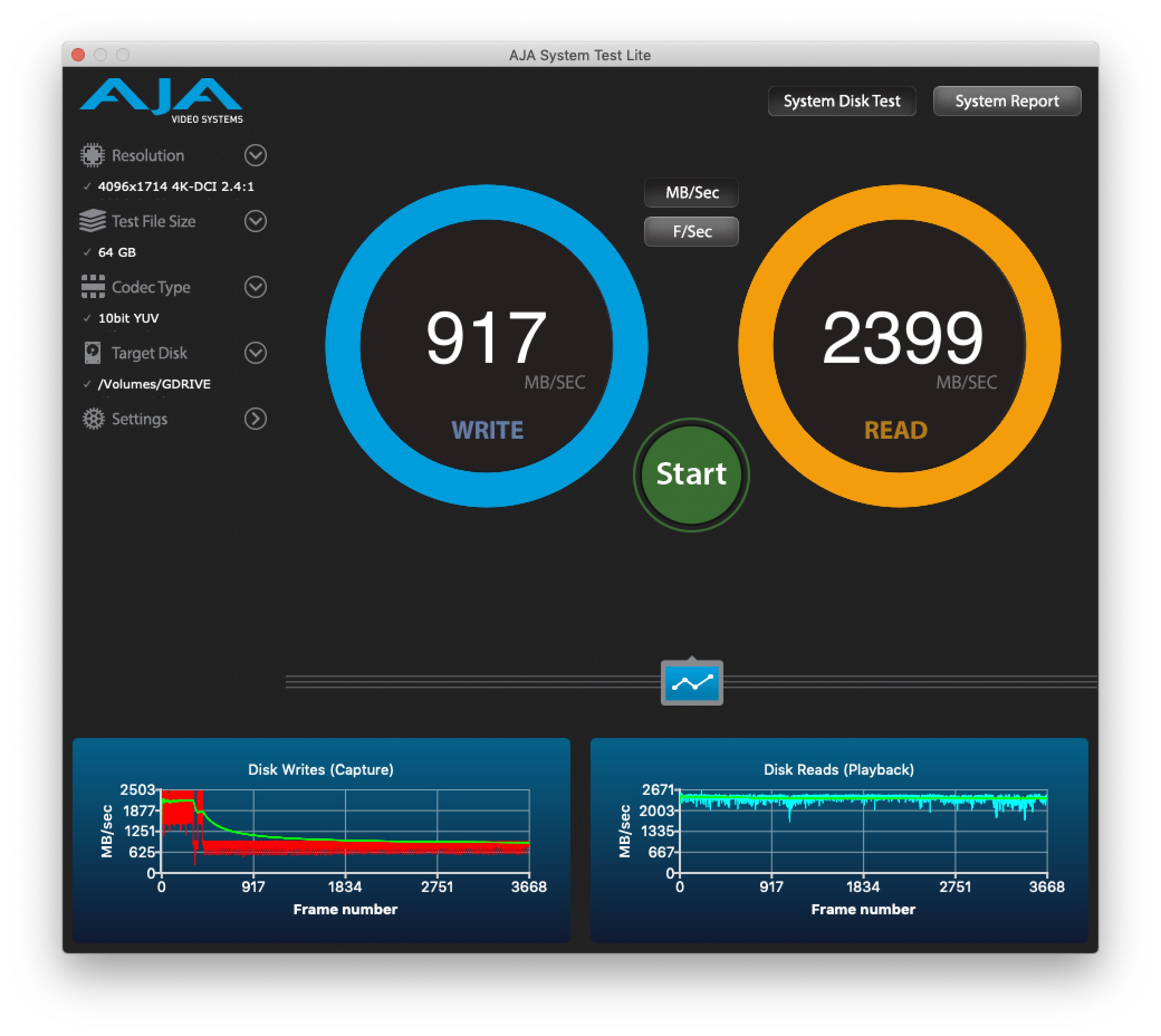Click the Test File Size stack icon

click(92, 221)
